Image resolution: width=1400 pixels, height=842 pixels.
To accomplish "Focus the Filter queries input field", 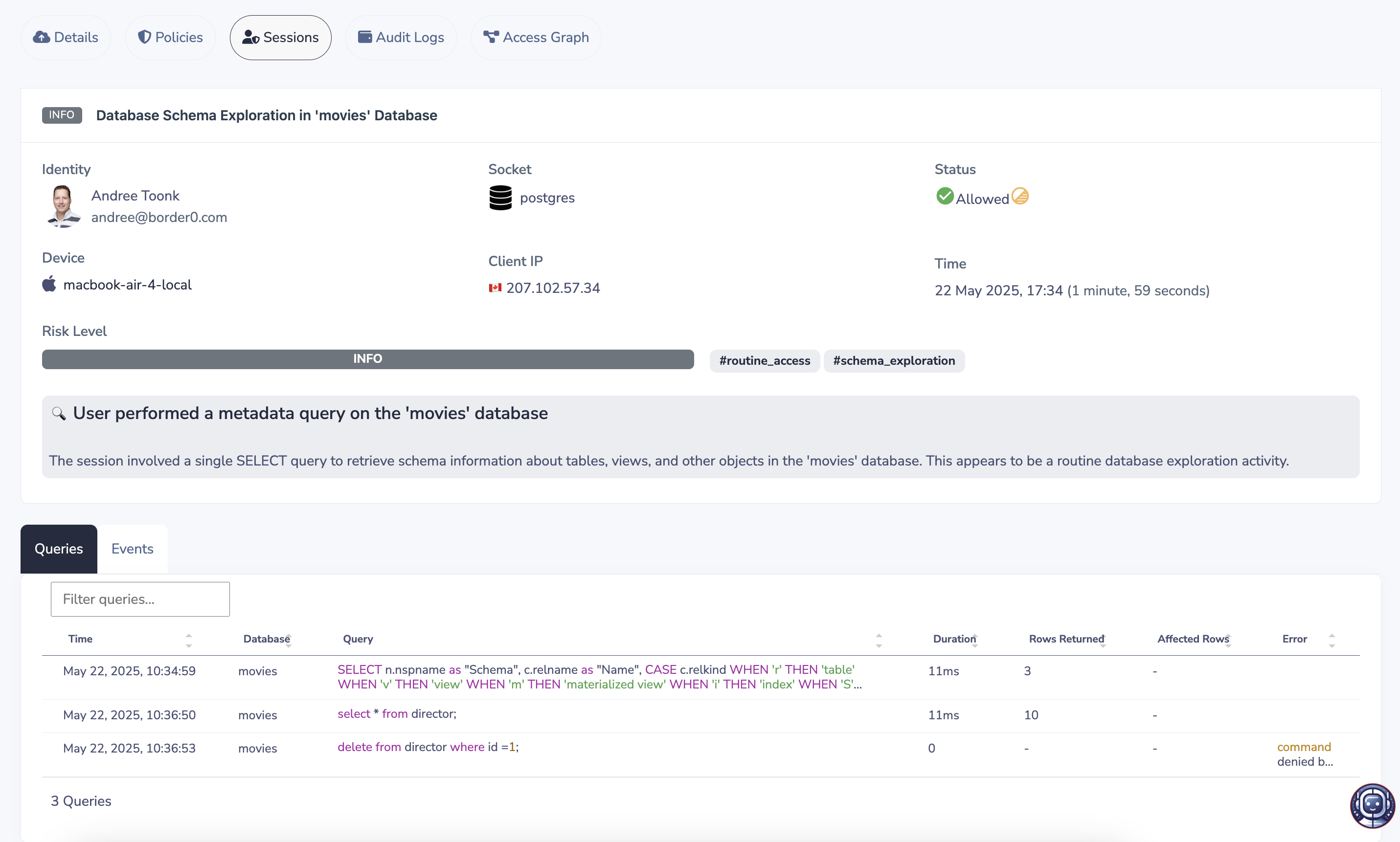I will [x=140, y=599].
